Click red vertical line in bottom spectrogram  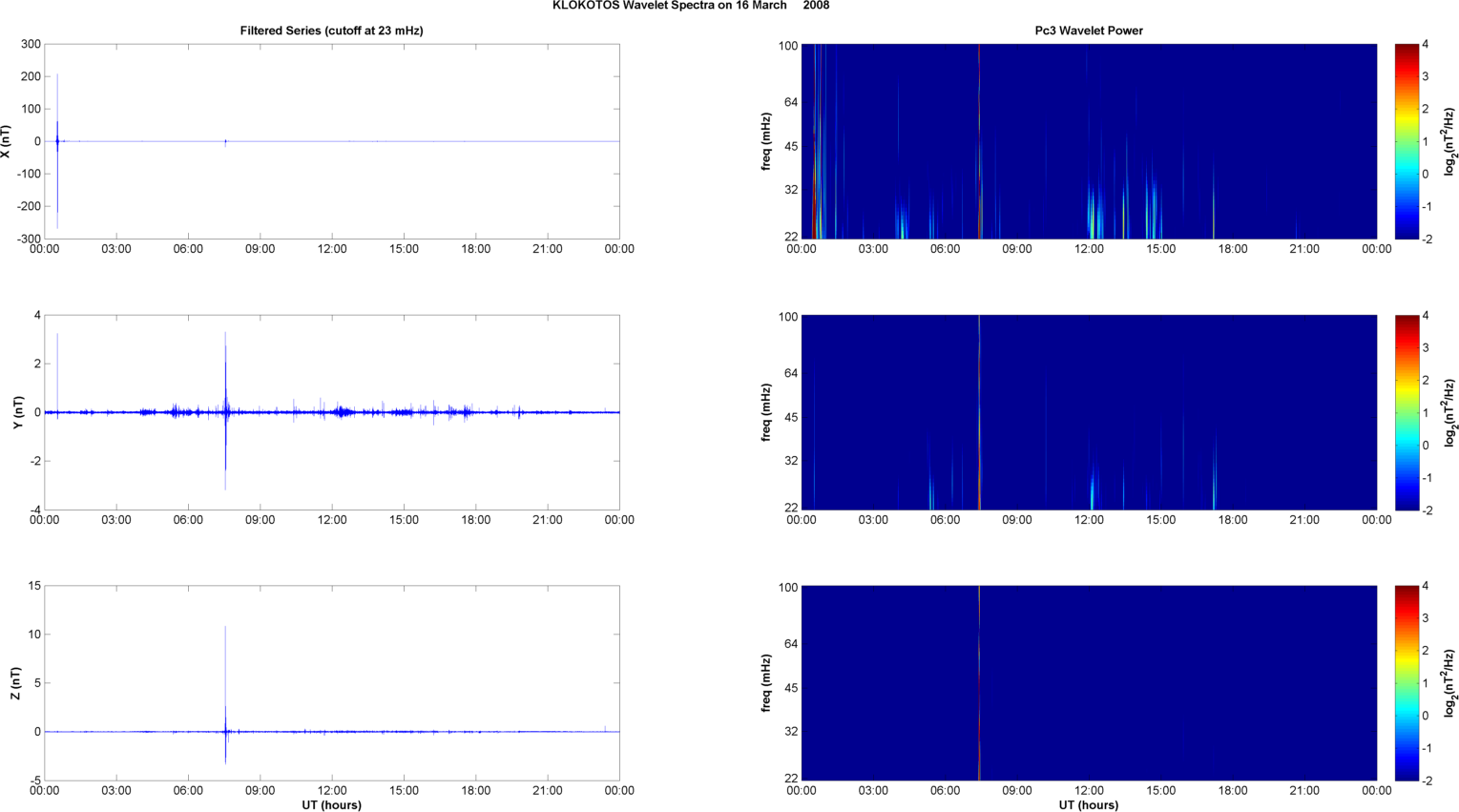979,683
